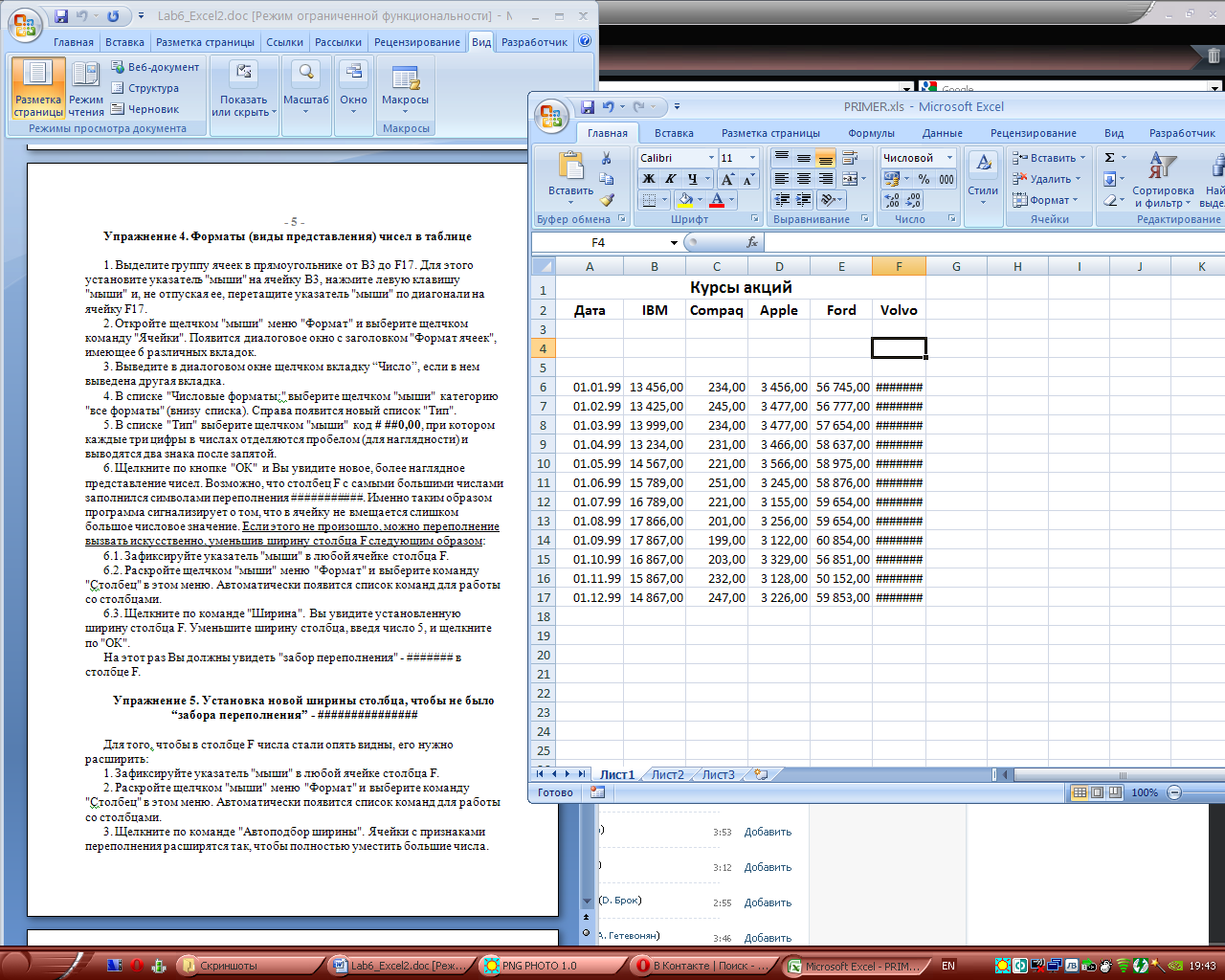Viewport: 1225px width, 980px height.
Task: Click Decrease Decimal icon in Число group
Action: tap(914, 200)
